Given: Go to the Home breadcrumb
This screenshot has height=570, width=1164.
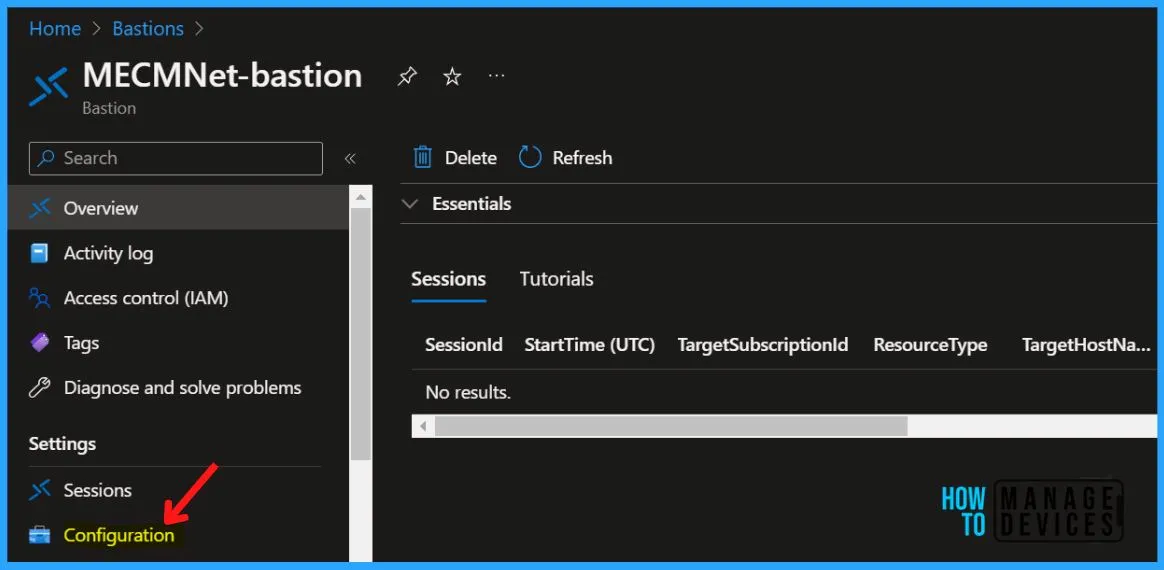Looking at the screenshot, I should [55, 29].
